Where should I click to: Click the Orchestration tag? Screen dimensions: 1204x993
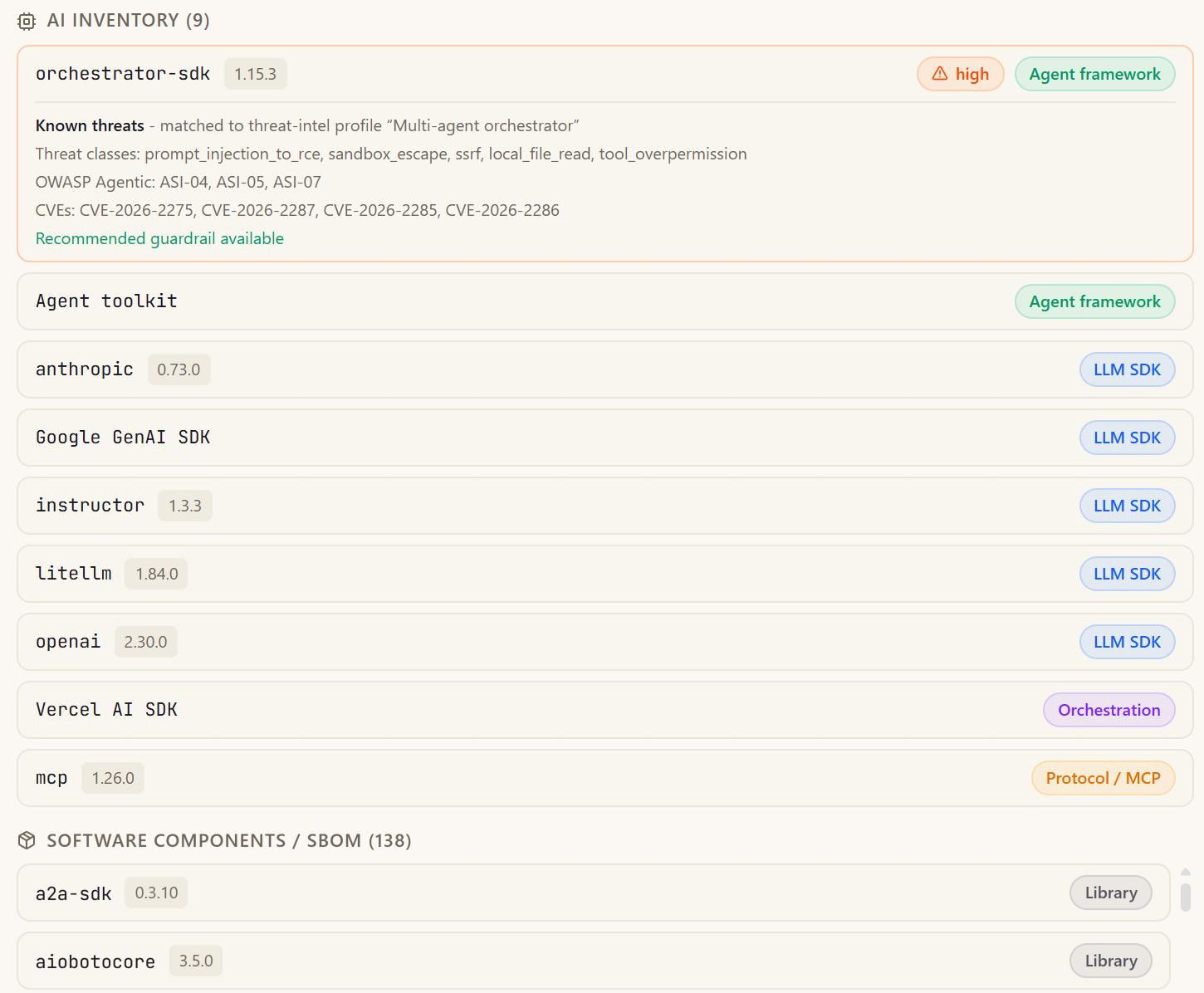point(1109,710)
